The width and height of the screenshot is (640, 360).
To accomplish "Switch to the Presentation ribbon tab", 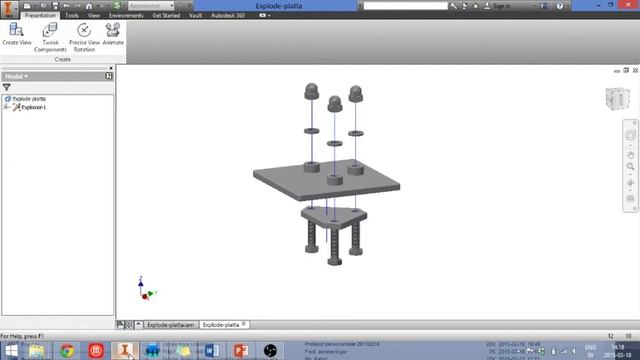I will click(40, 16).
